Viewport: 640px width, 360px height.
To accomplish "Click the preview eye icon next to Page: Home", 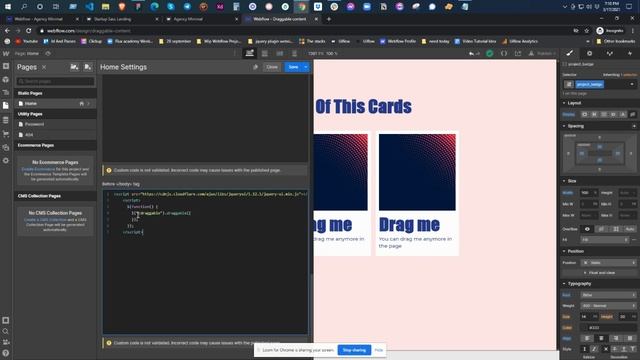I will point(48,53).
